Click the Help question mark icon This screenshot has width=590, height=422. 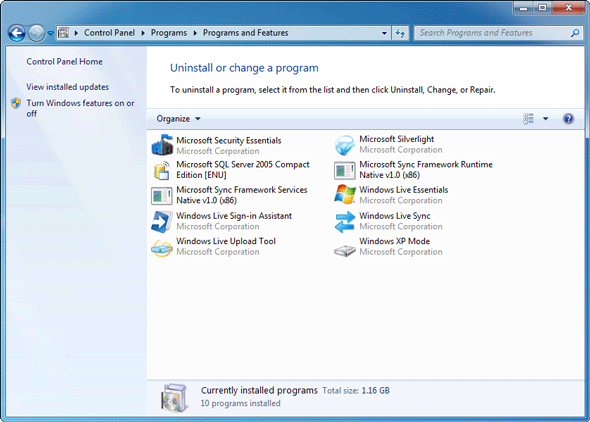tap(568, 119)
